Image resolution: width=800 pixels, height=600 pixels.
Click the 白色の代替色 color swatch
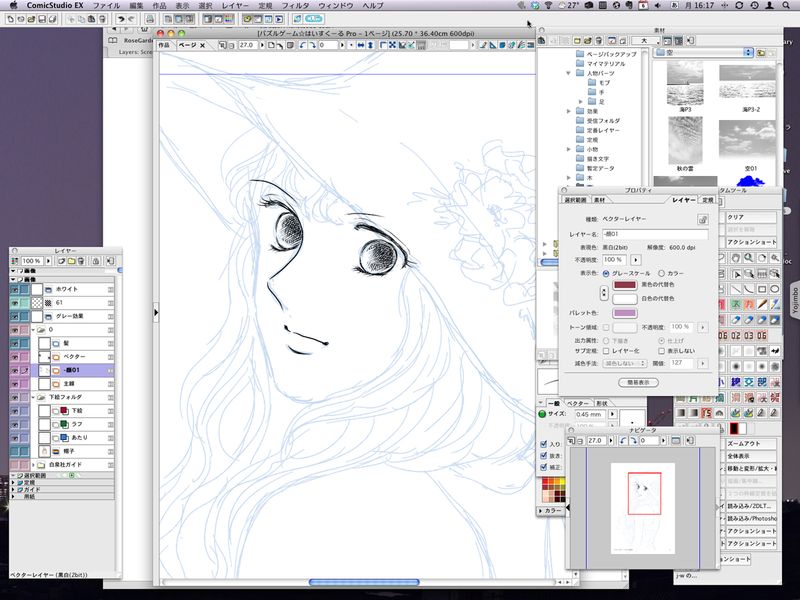(624, 298)
